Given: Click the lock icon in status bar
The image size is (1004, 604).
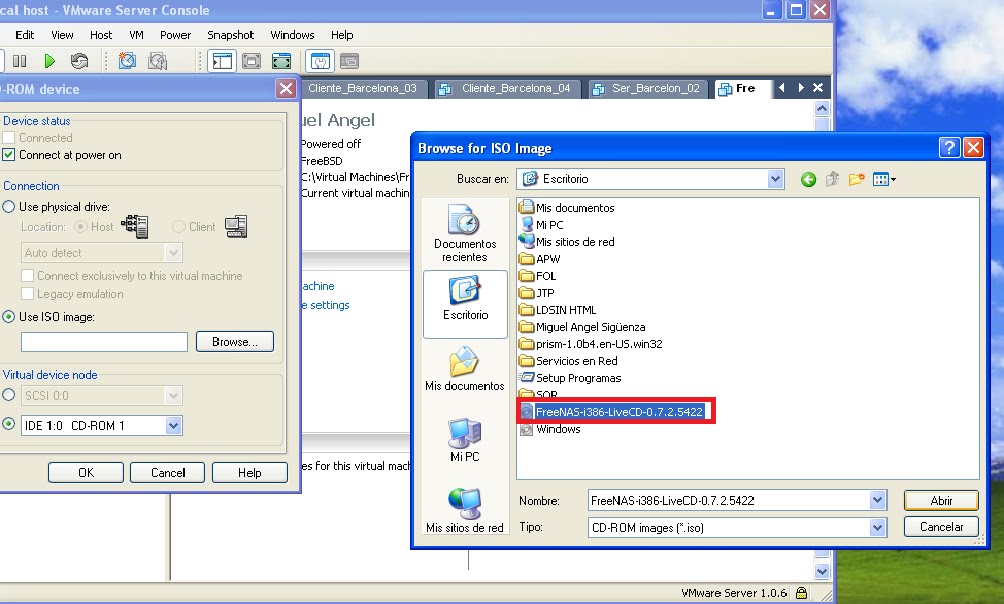Looking at the screenshot, I should pos(801,593).
